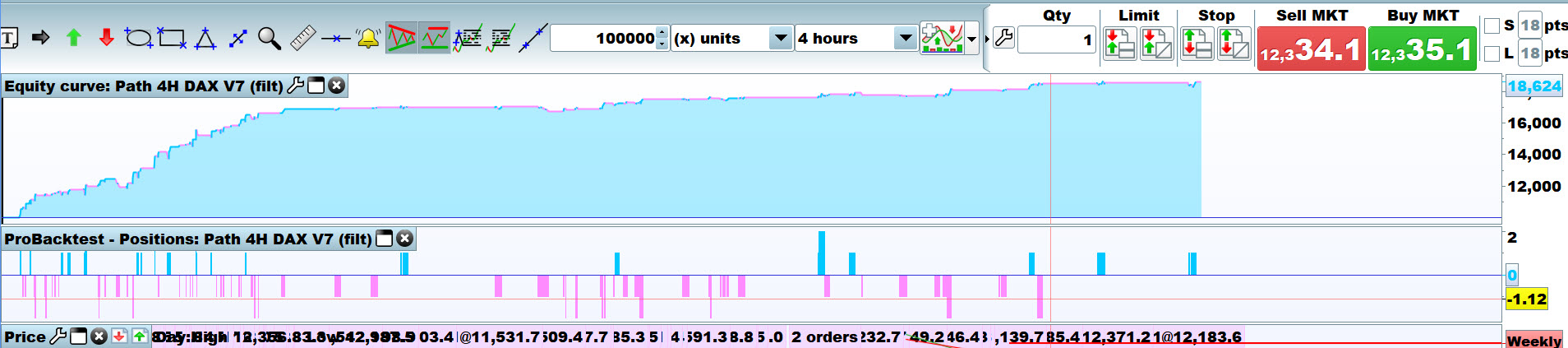Open the 4 hours timeframe dropdown
Screen dimensions: 1568x348
click(x=855, y=39)
